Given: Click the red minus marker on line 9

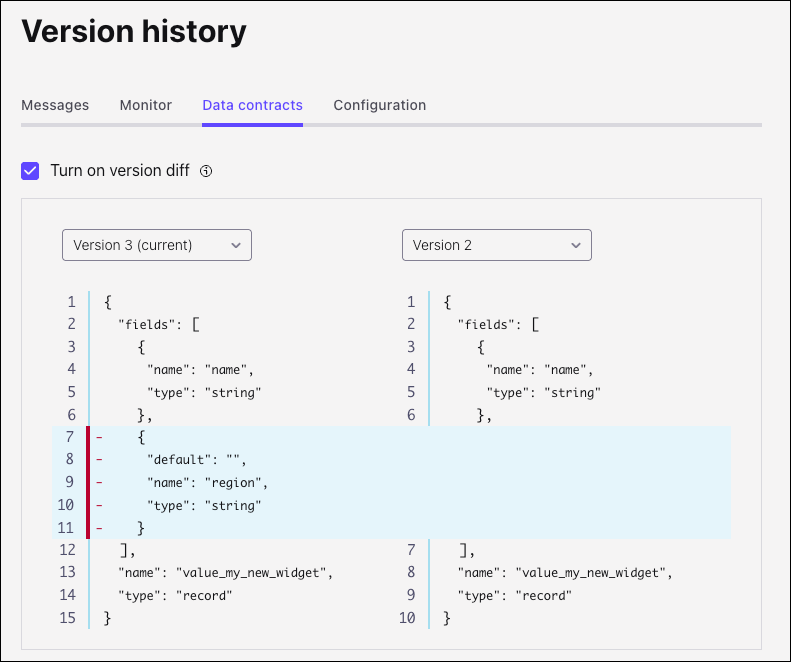Looking at the screenshot, I should (x=99, y=483).
